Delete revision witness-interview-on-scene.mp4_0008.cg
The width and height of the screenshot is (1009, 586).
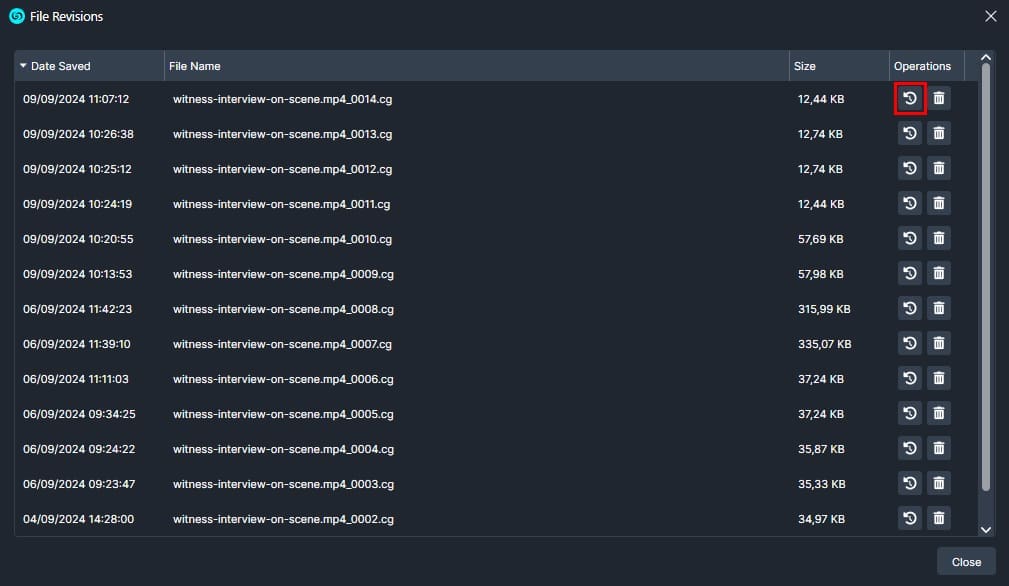[938, 308]
